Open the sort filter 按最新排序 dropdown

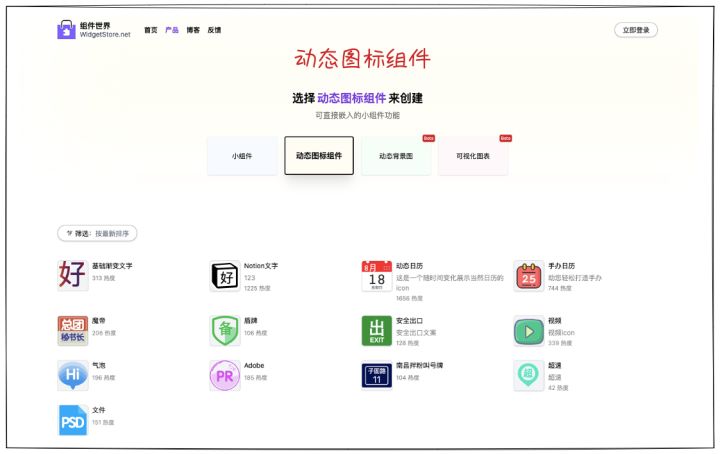[x=97, y=233]
